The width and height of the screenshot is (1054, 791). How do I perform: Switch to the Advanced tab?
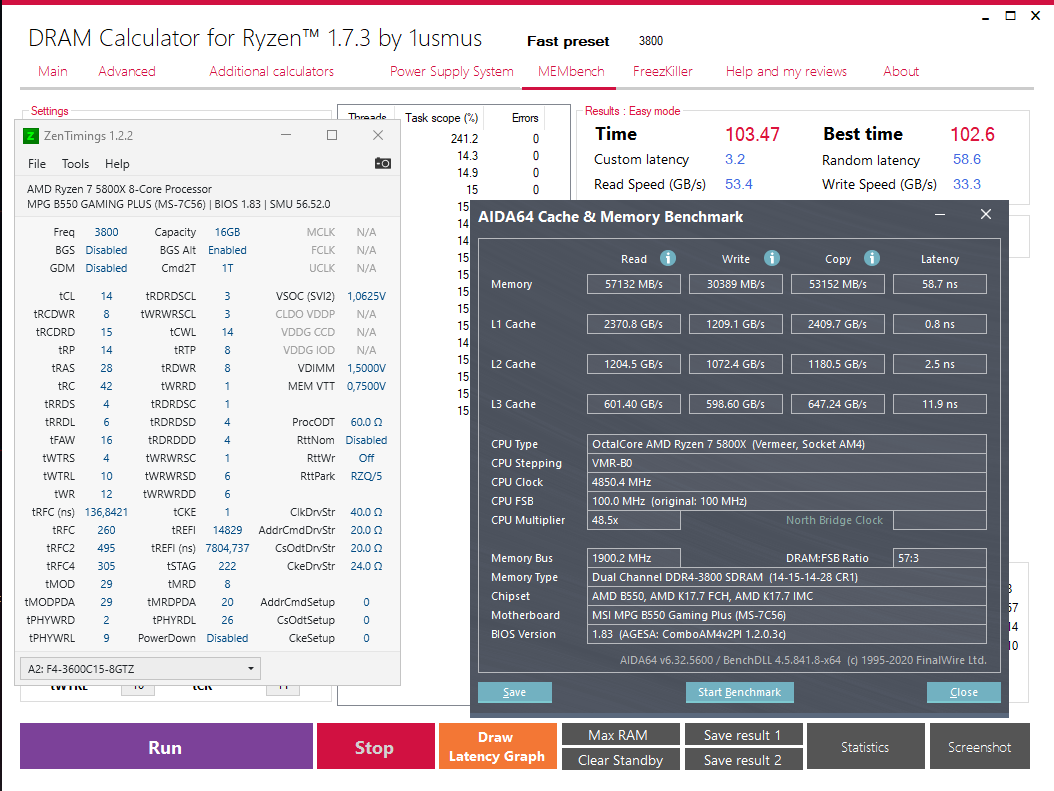pos(127,71)
